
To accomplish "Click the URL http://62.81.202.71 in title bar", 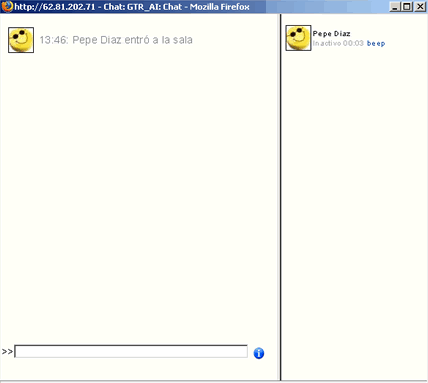I will coord(55,7).
